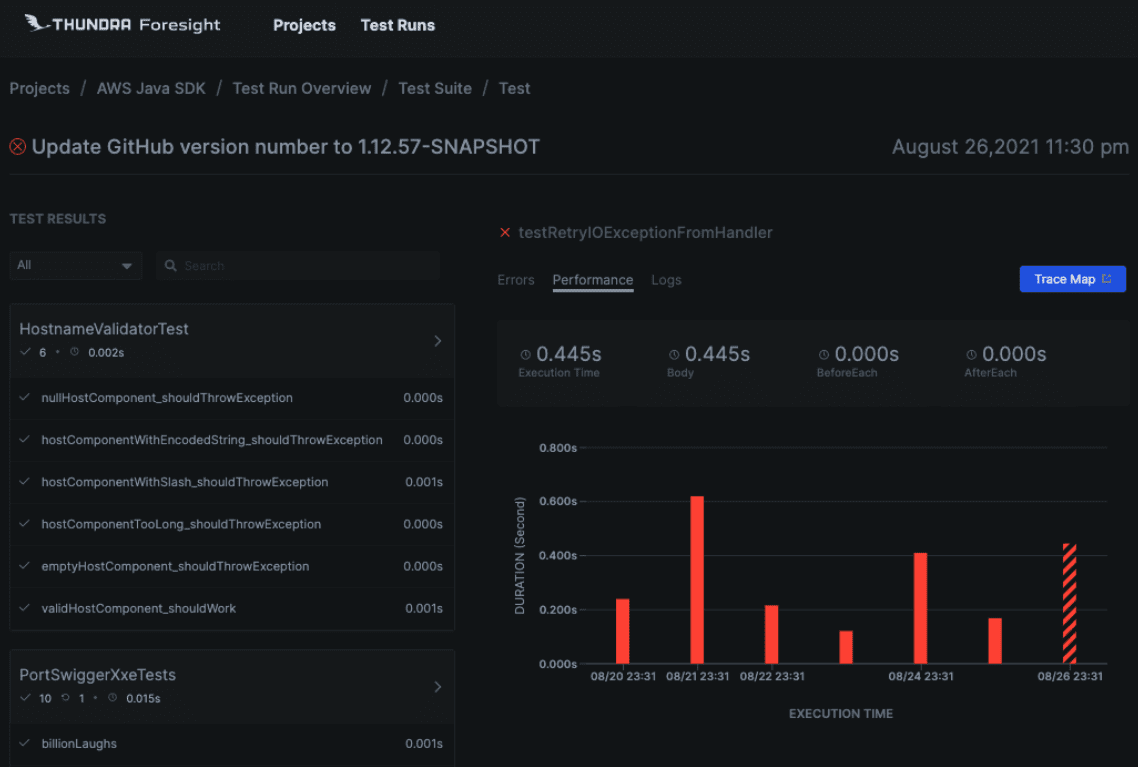Click the 0.015s duration under PortSwiggerXxeTests
The image size is (1138, 767).
143,698
